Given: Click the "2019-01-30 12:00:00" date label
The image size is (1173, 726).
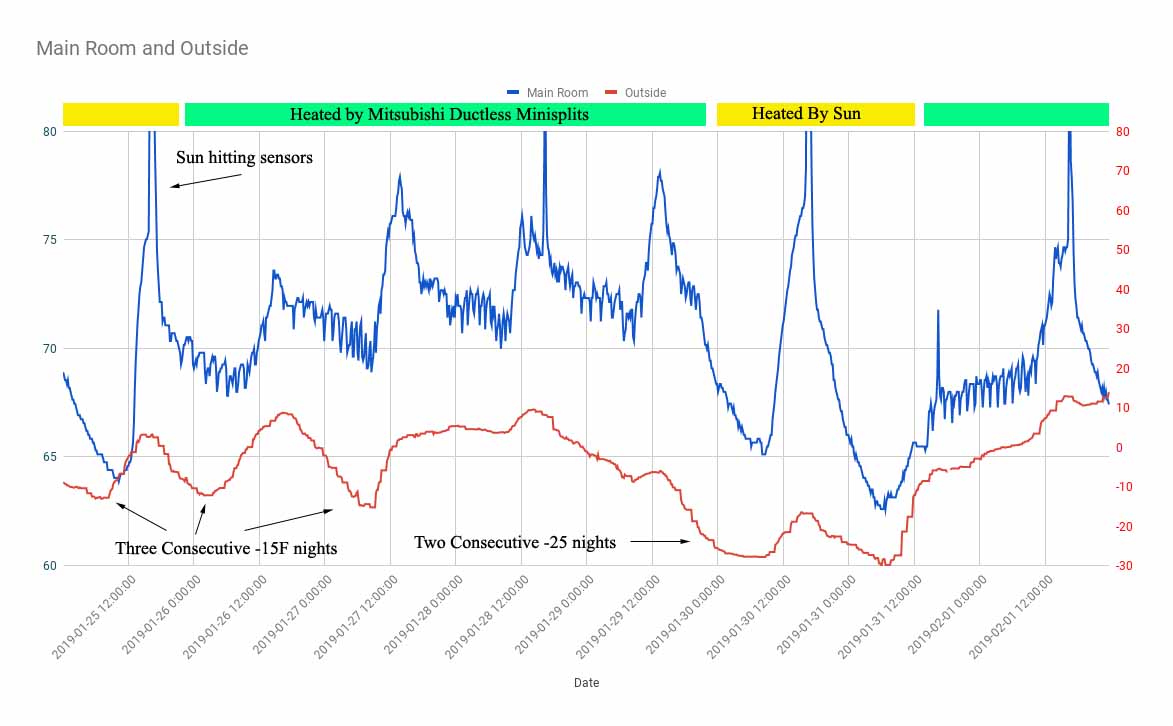Looking at the screenshot, I should 748,617.
